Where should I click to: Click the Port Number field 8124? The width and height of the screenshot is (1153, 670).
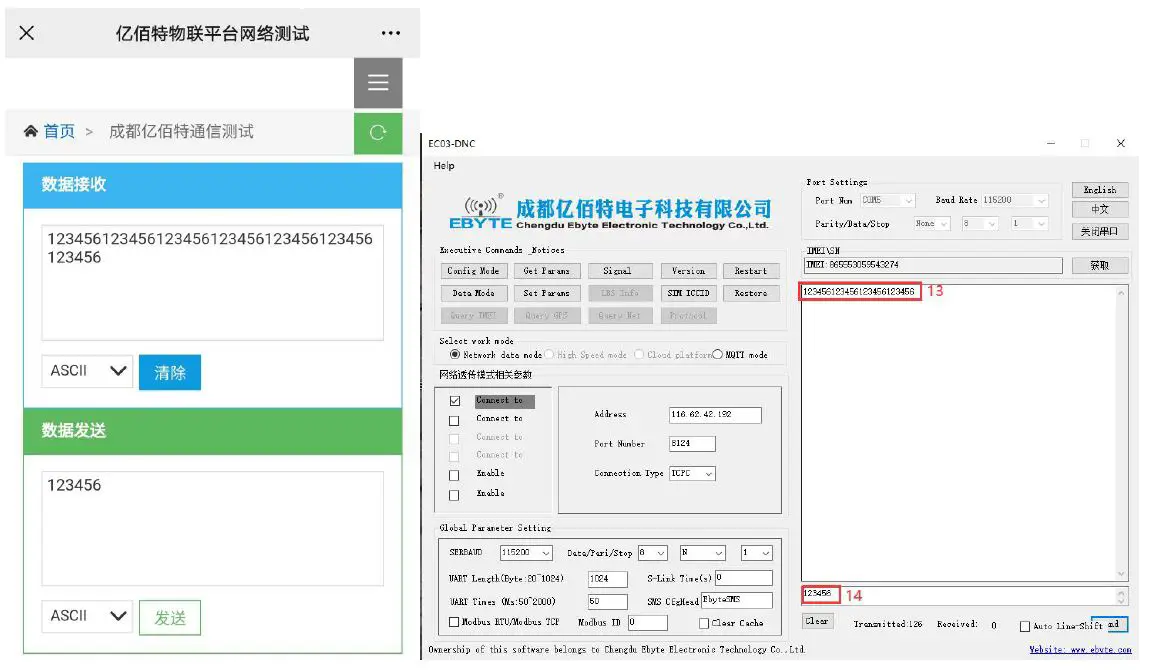tap(692, 443)
